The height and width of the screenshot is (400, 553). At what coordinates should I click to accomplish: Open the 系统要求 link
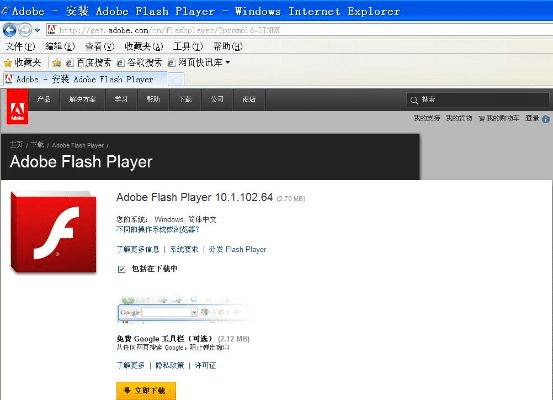pos(184,249)
